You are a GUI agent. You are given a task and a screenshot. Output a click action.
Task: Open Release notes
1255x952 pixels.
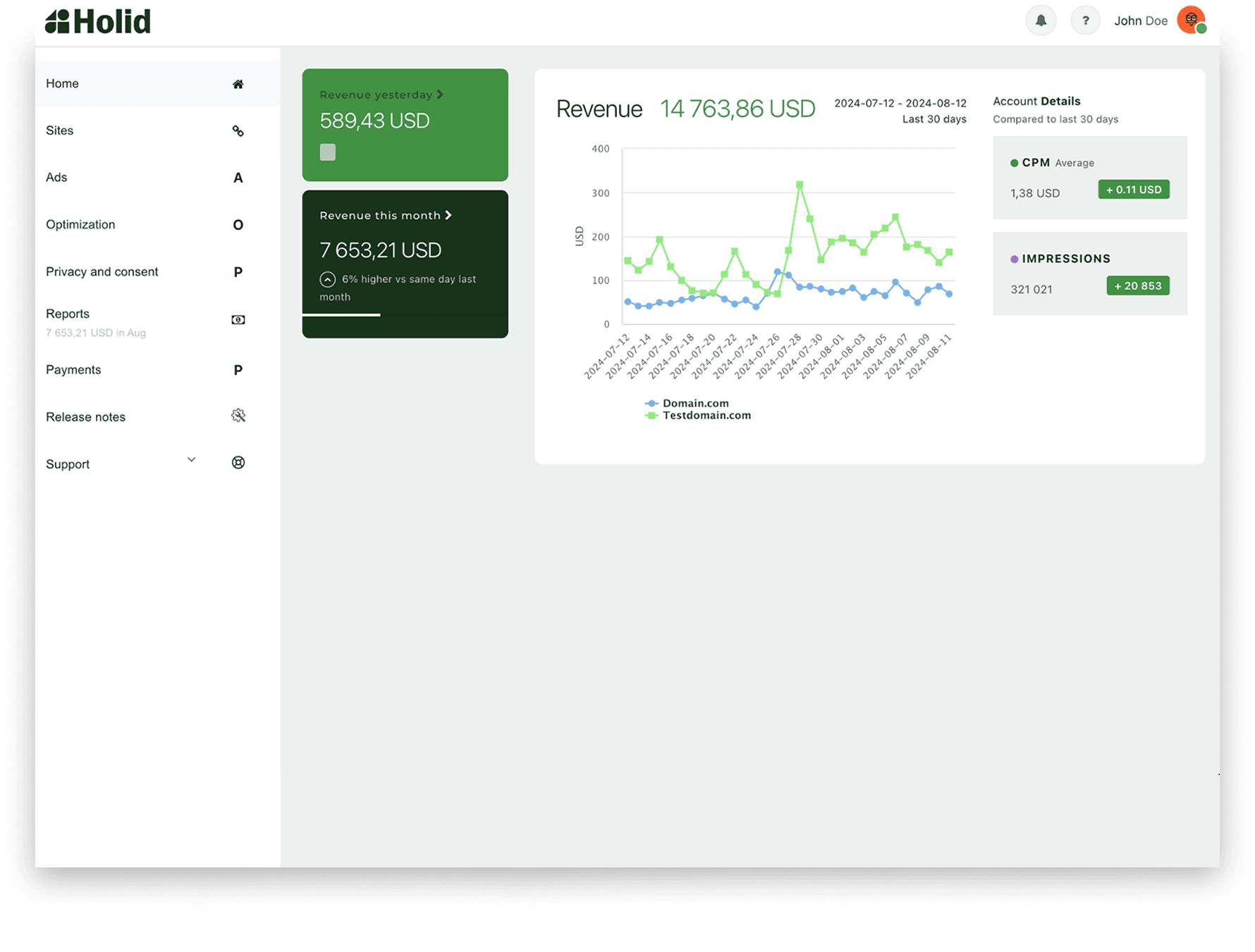158,417
